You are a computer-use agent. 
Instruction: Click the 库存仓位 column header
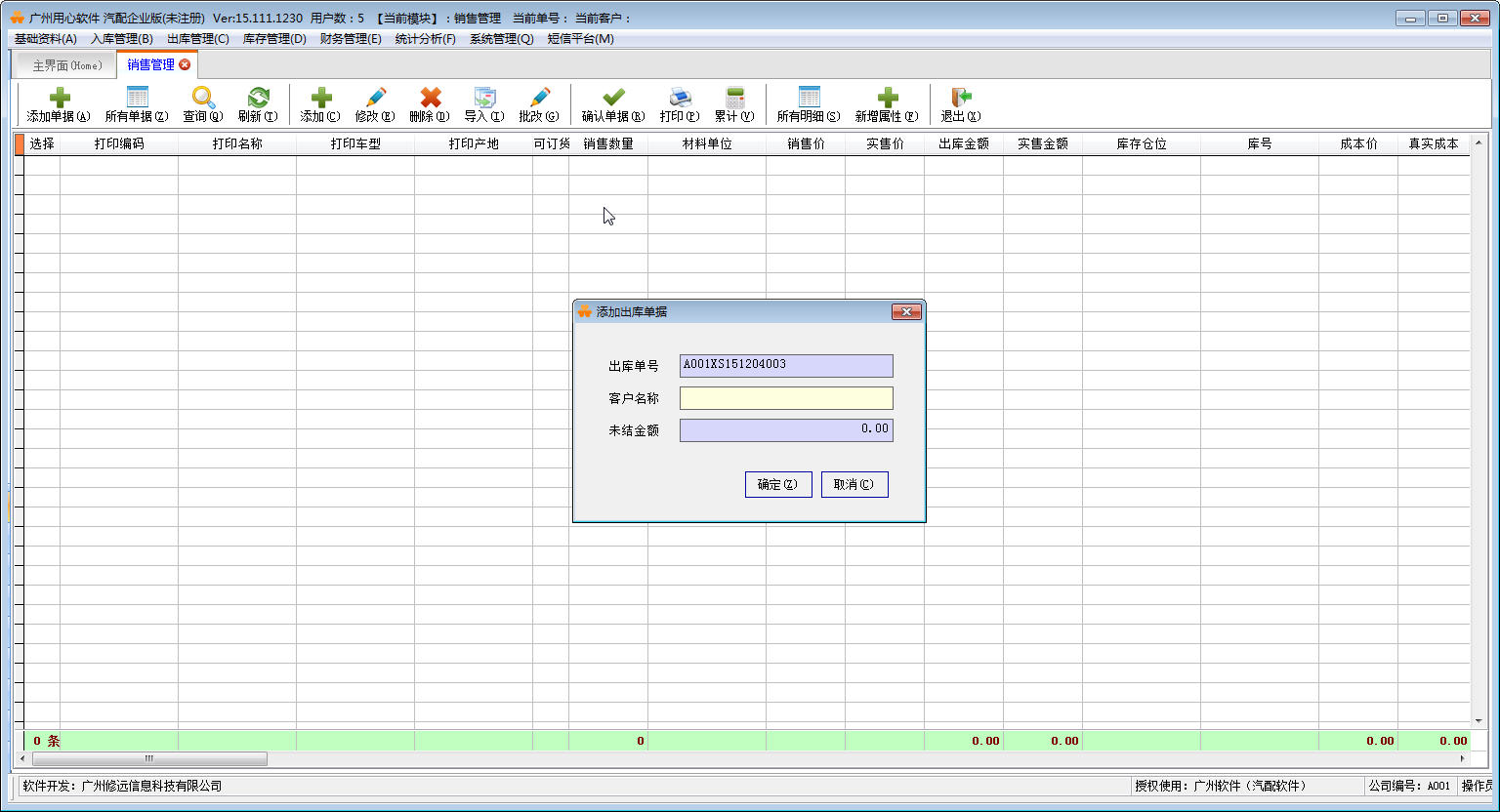point(1142,143)
